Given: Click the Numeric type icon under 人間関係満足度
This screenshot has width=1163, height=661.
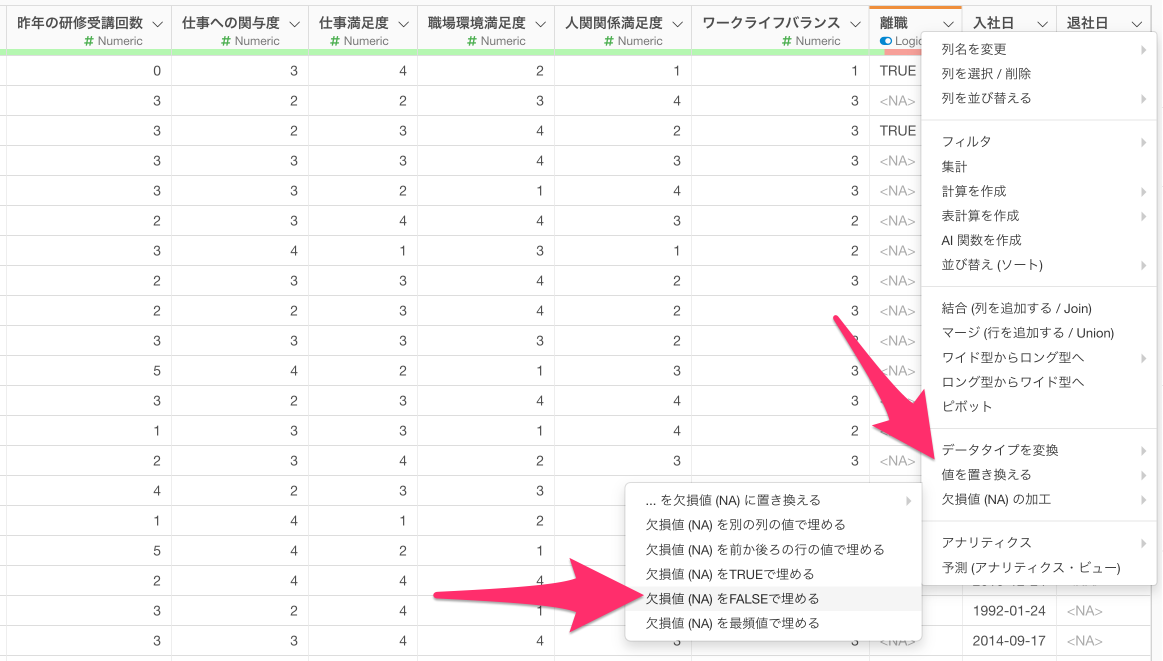Looking at the screenshot, I should (x=611, y=41).
